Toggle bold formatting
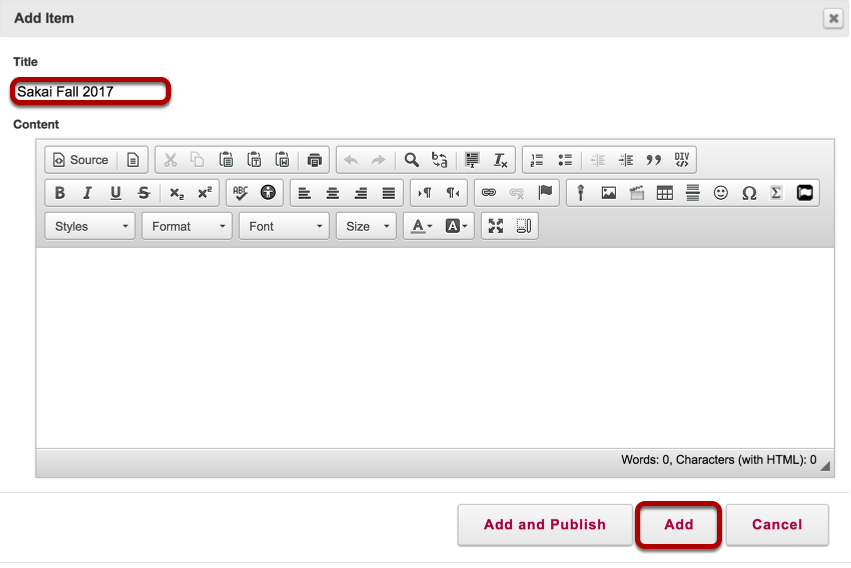851x568 pixels. 60,193
